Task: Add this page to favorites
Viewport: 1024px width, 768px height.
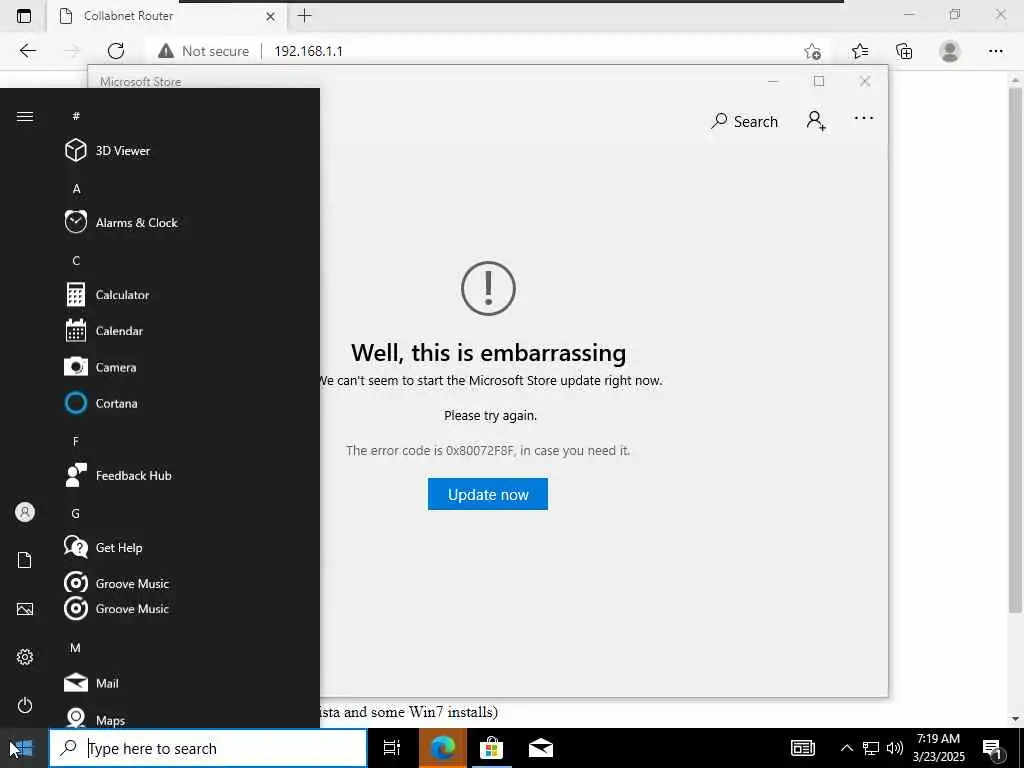Action: (812, 51)
